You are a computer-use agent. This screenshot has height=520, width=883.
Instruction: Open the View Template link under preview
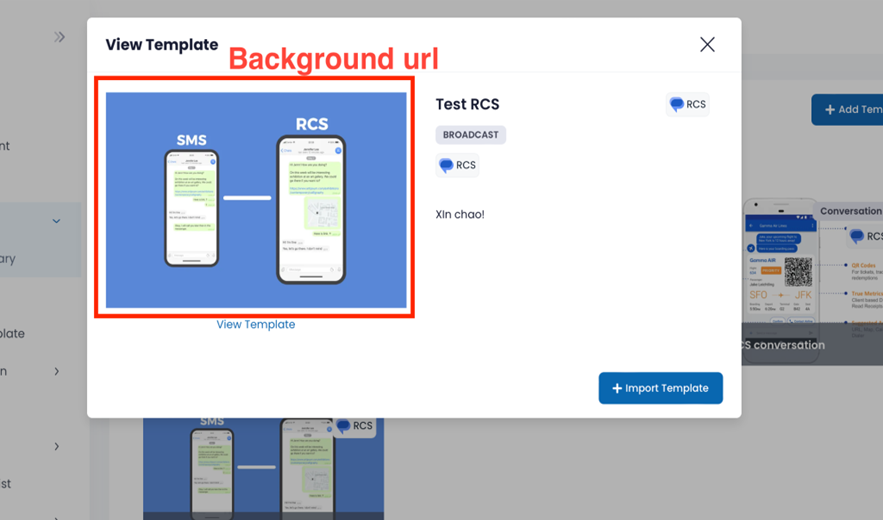255,324
